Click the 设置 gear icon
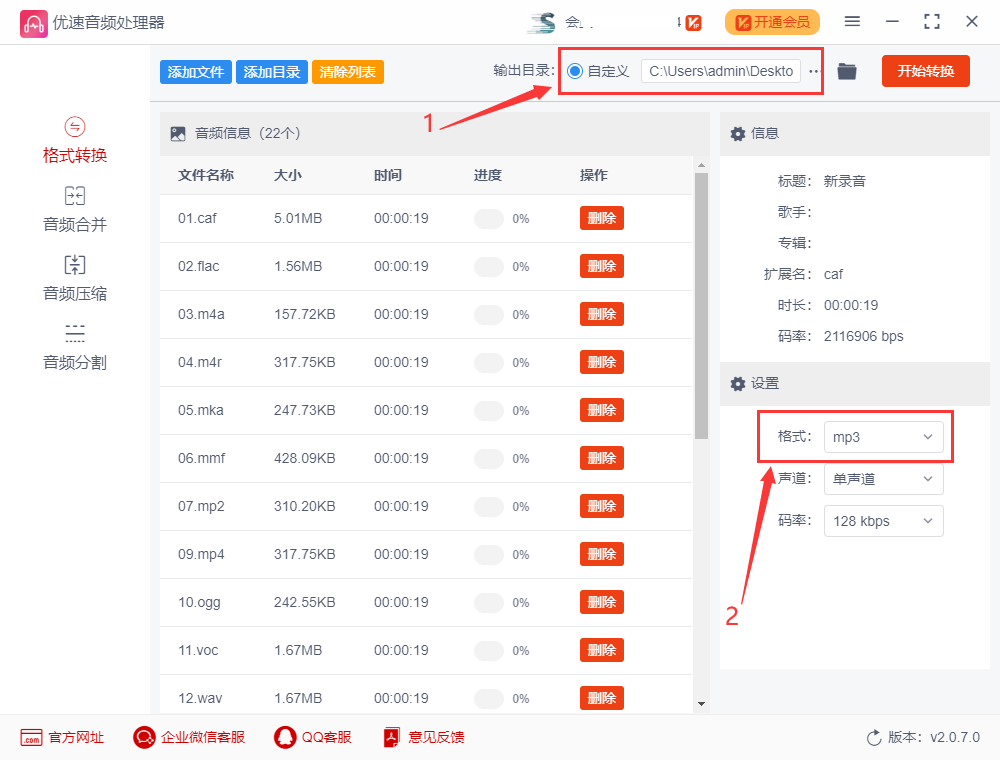Viewport: 1000px width, 760px height. (x=738, y=384)
